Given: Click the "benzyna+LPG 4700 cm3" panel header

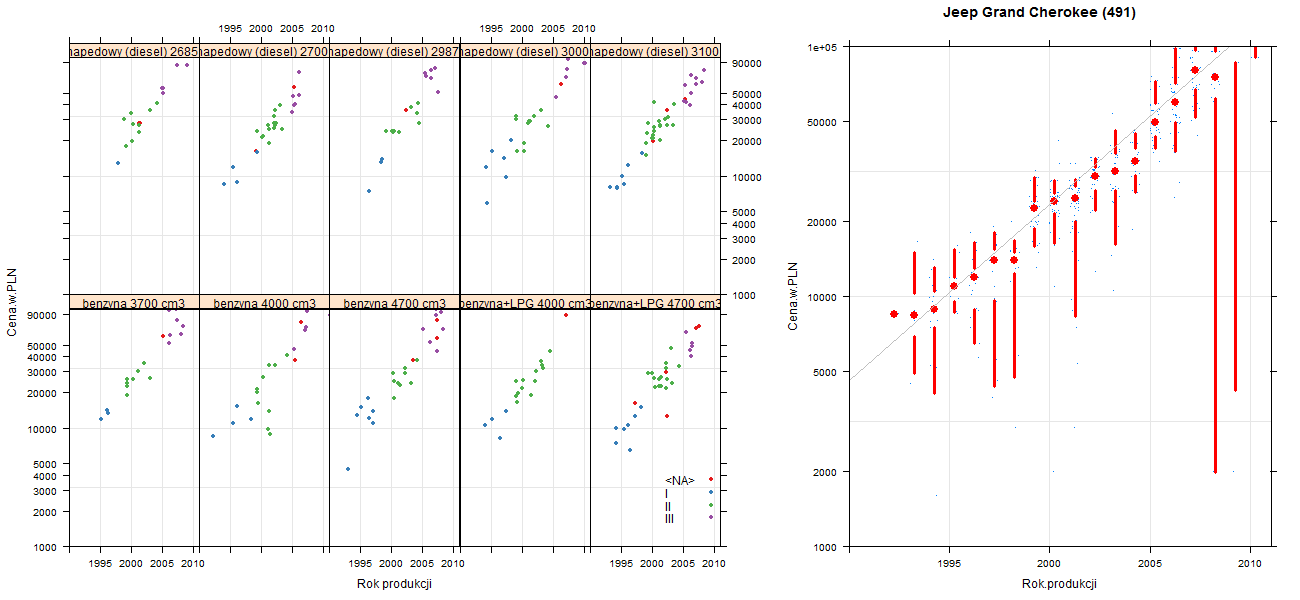Looking at the screenshot, I should (x=655, y=303).
